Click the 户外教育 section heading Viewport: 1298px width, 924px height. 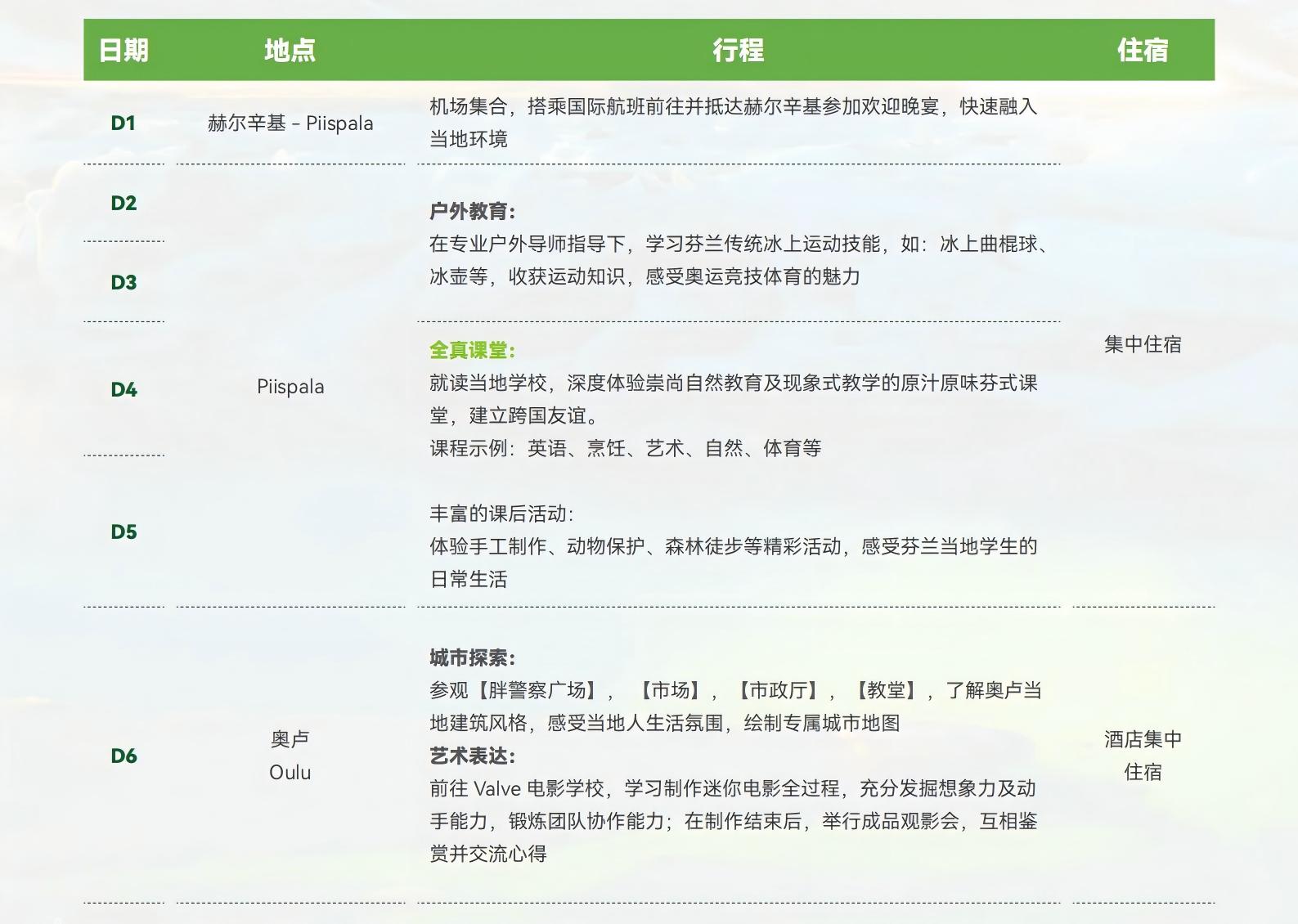pyautogui.click(x=472, y=212)
